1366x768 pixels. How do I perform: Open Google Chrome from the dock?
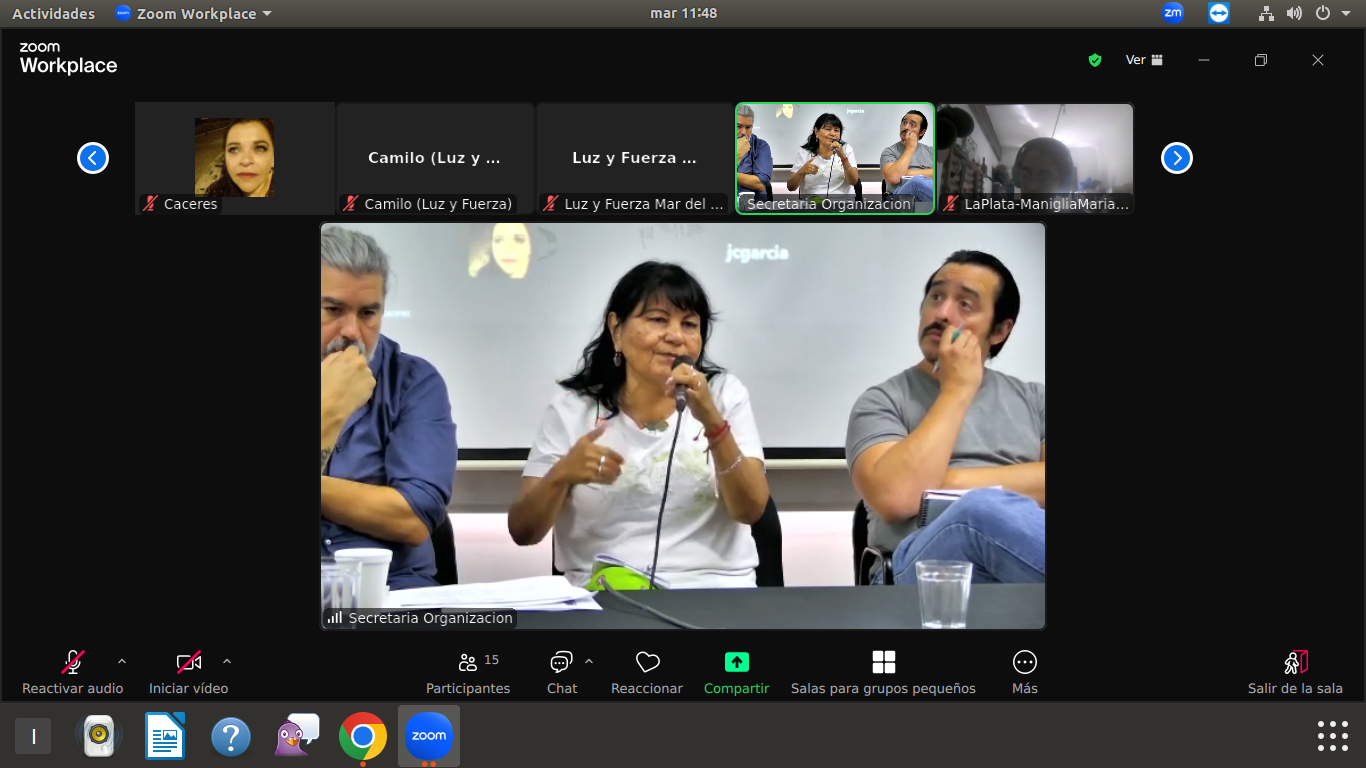click(363, 737)
